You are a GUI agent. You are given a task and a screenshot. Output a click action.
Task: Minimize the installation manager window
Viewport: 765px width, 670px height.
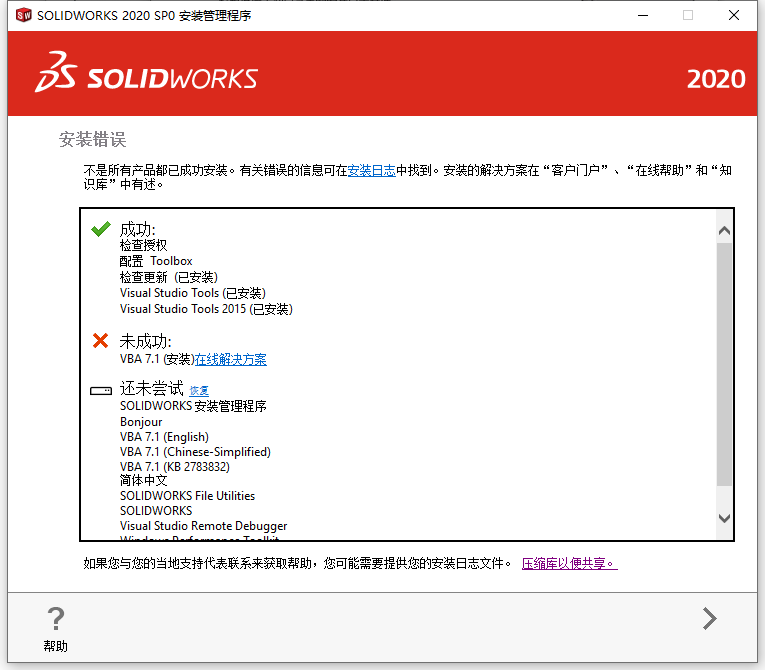click(642, 15)
